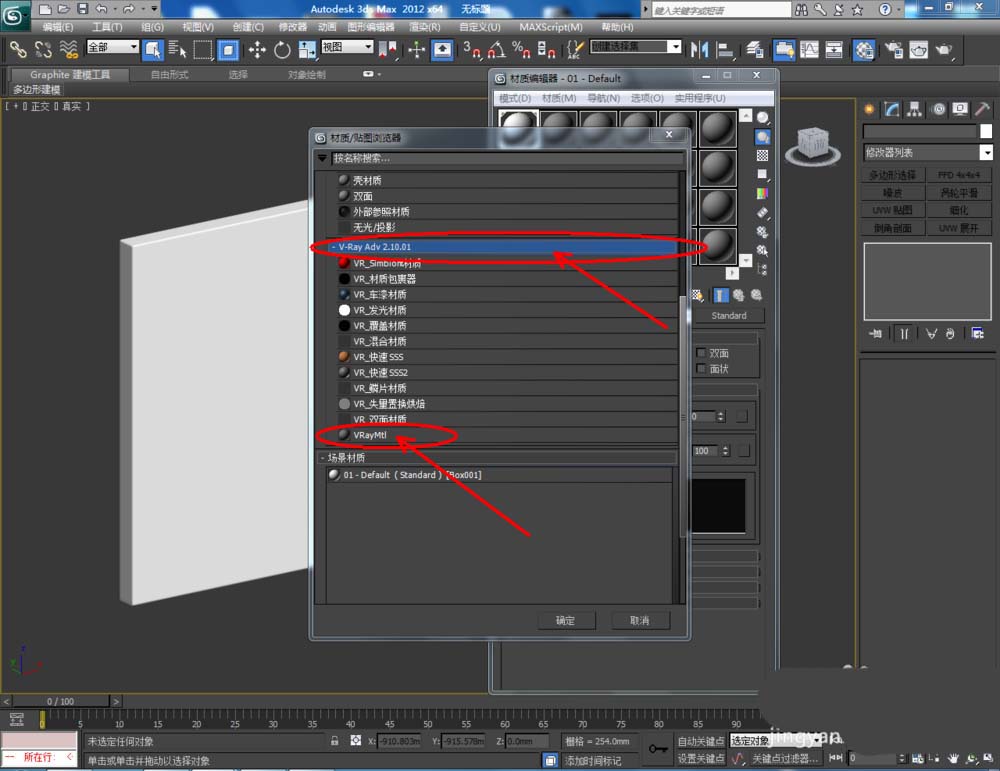The height and width of the screenshot is (771, 1000).
Task: Open 实用程序(U) menu in material editor
Action: point(700,98)
